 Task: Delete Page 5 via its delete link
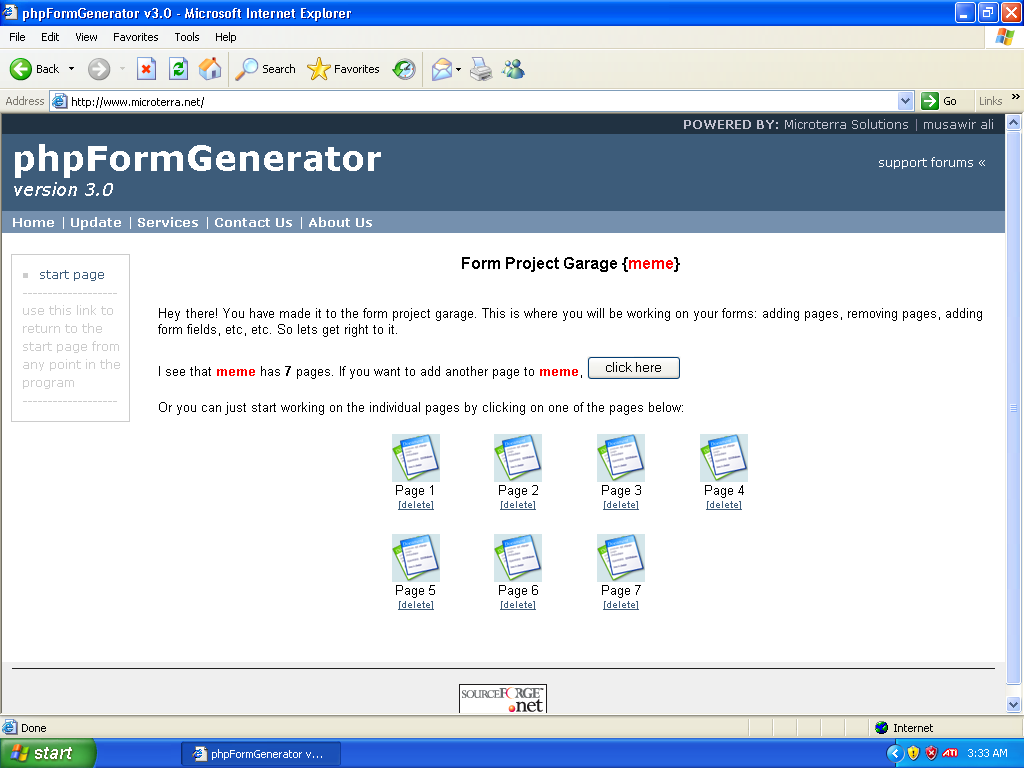[x=415, y=605]
